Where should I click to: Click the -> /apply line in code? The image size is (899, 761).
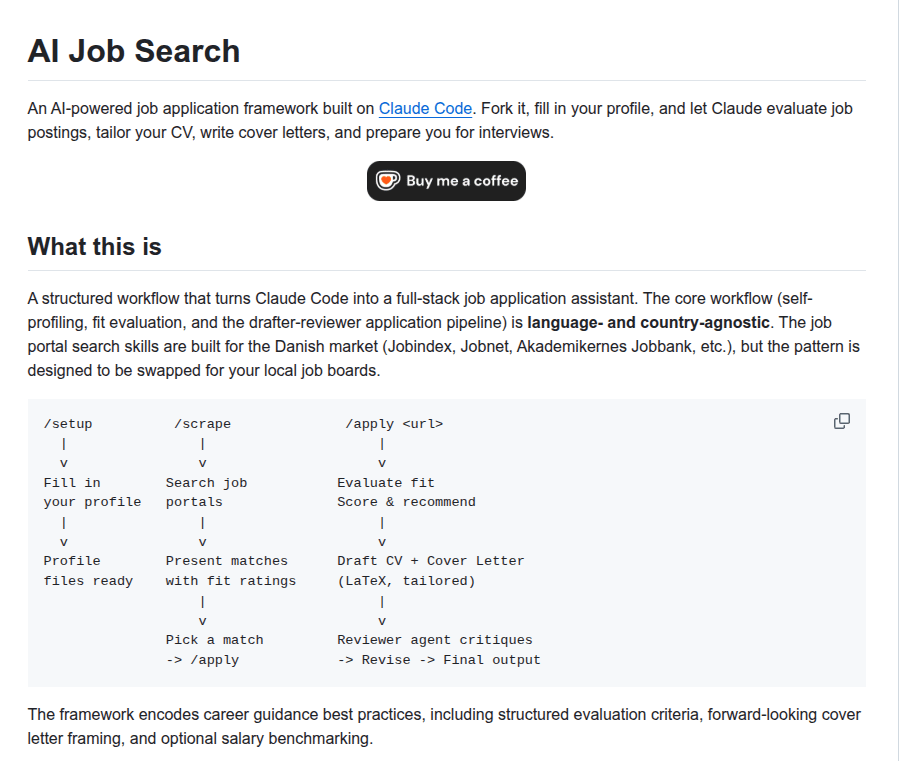point(202,660)
